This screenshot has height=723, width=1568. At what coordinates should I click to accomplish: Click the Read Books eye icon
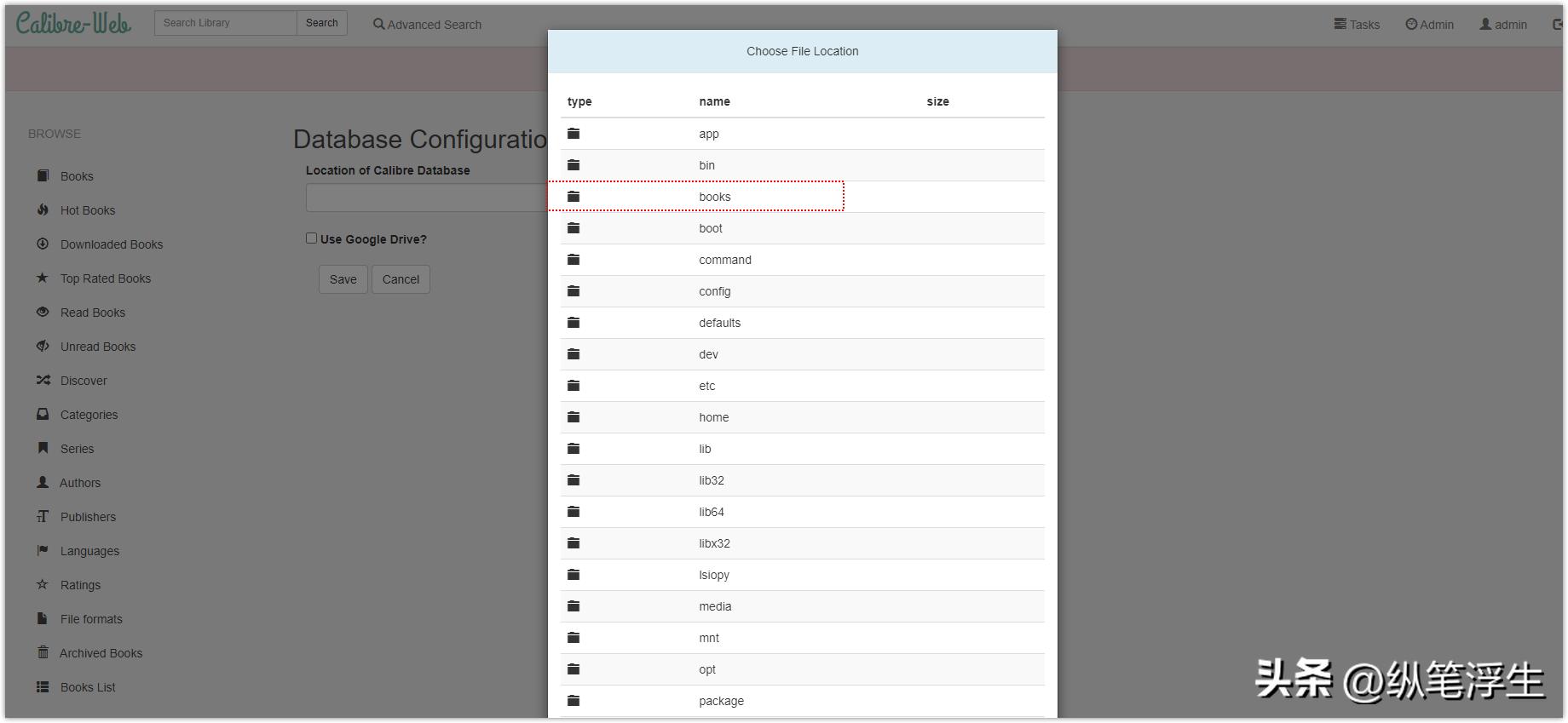tap(43, 312)
